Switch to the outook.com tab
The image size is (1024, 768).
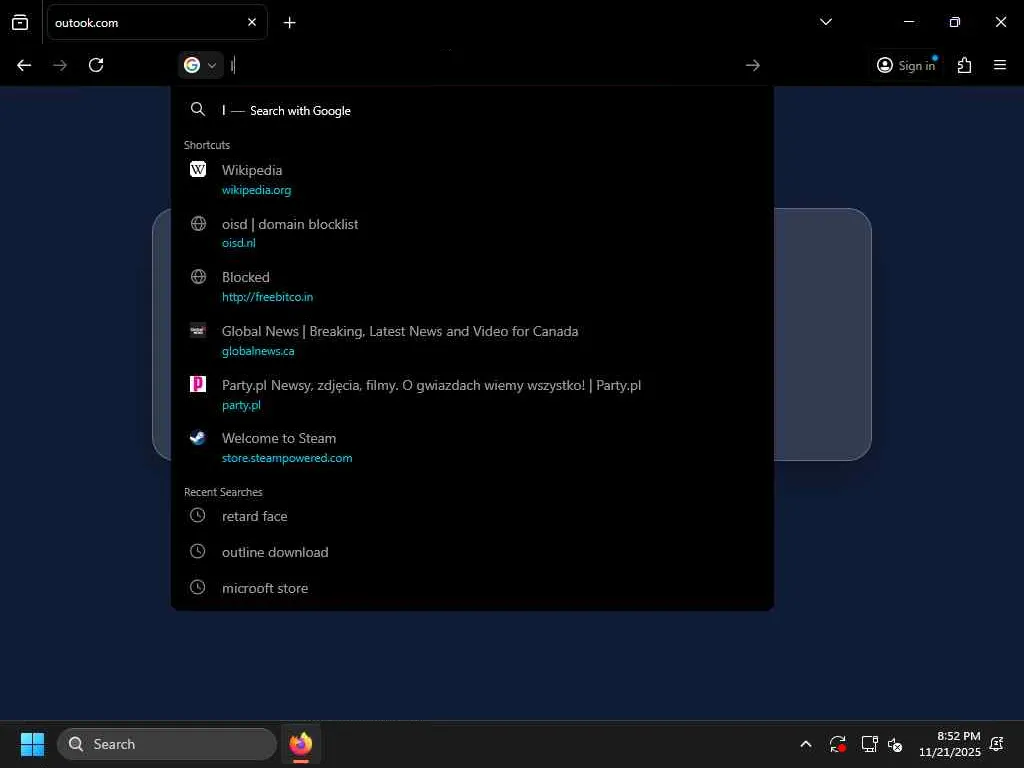(157, 22)
